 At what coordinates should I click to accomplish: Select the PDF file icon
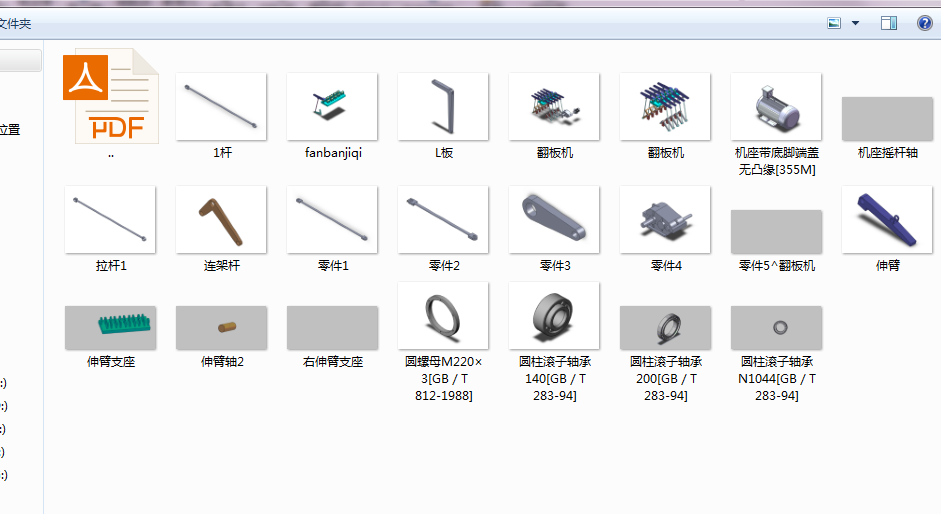(x=111, y=96)
